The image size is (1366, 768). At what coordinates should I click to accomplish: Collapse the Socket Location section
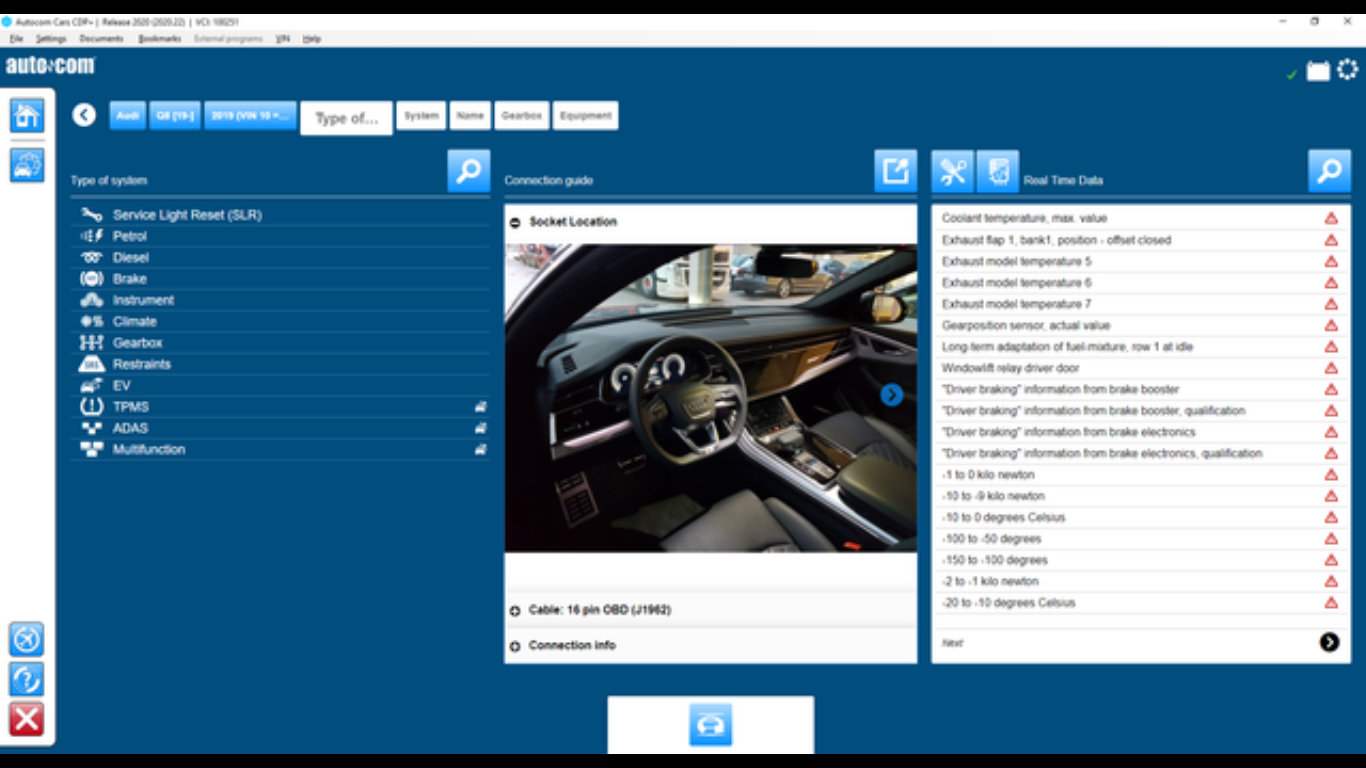pos(515,222)
